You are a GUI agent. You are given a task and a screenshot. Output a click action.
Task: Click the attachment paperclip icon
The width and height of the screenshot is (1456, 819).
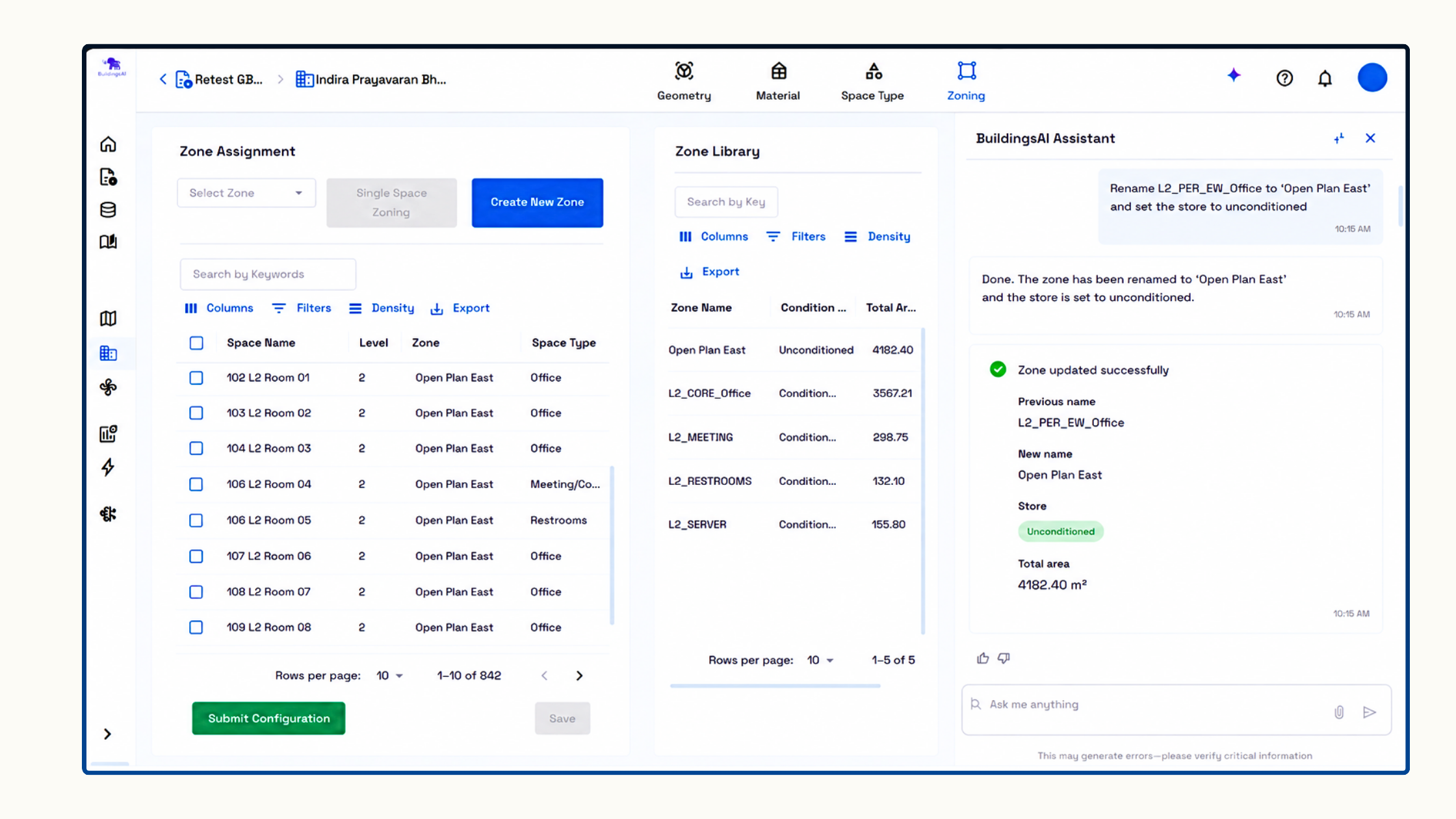tap(1339, 712)
